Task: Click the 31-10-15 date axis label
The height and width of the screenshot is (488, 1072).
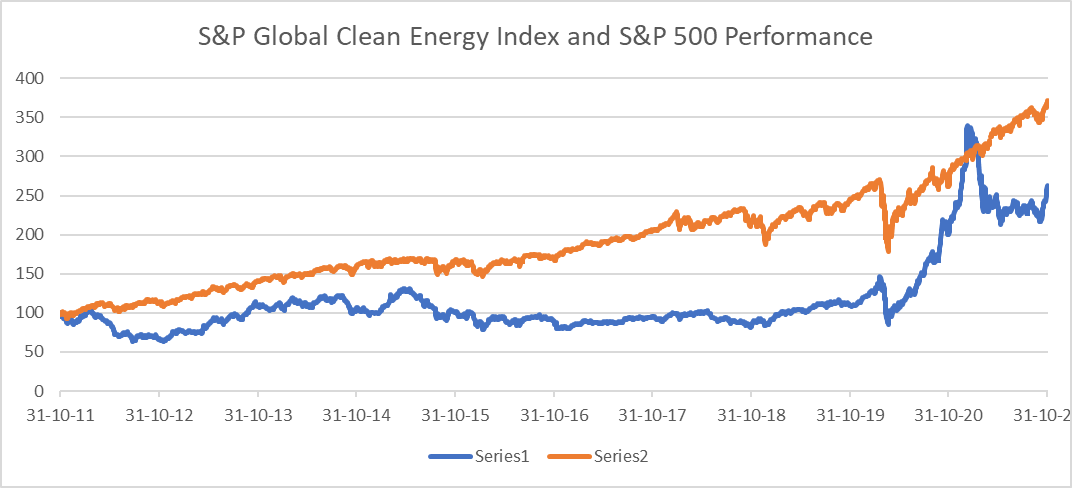Action: (x=455, y=414)
